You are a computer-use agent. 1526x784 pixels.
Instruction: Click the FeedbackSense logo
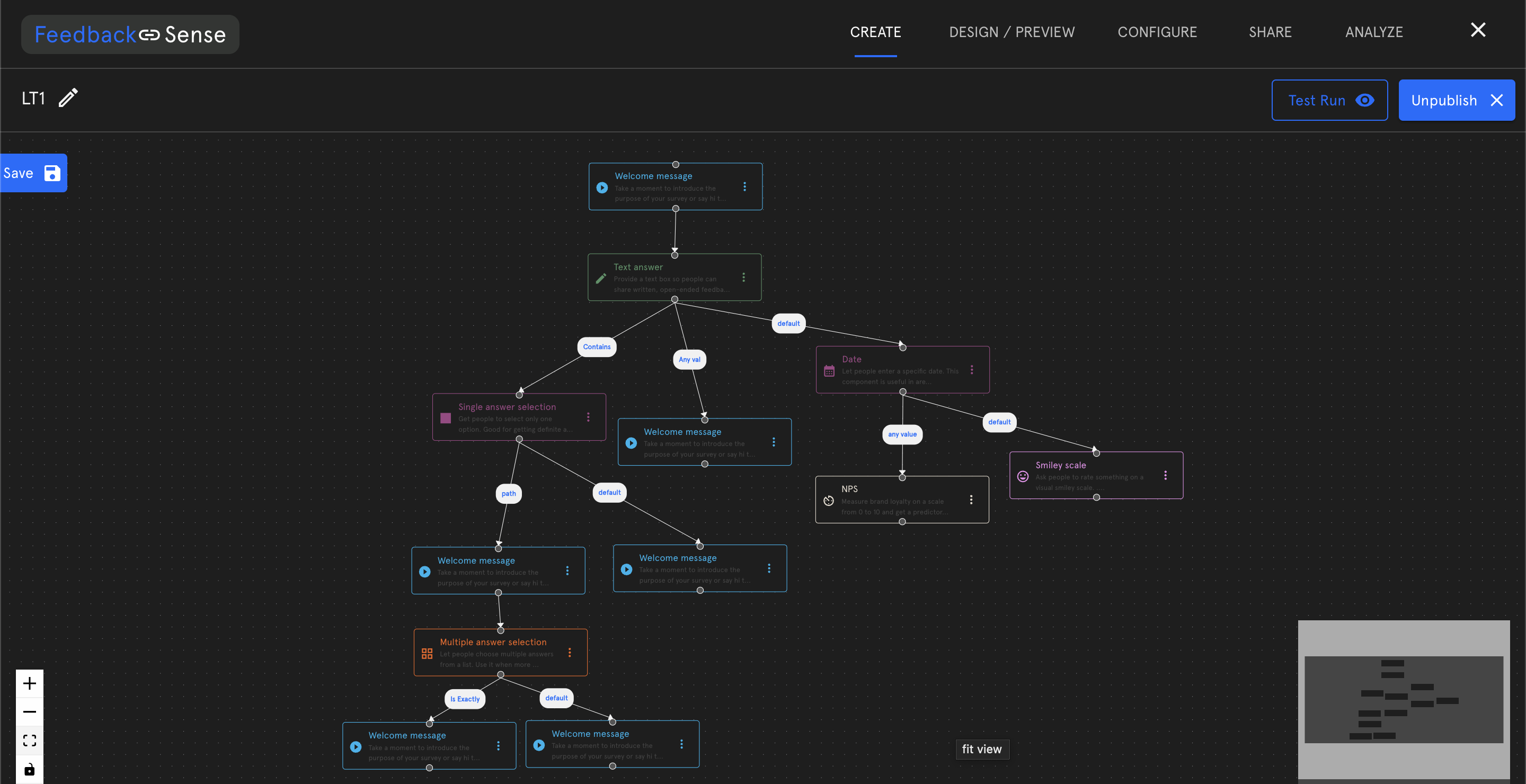point(130,34)
